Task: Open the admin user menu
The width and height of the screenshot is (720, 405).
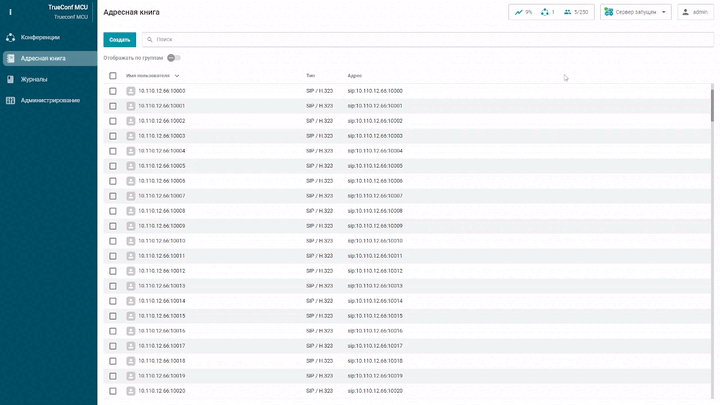Action: point(695,12)
